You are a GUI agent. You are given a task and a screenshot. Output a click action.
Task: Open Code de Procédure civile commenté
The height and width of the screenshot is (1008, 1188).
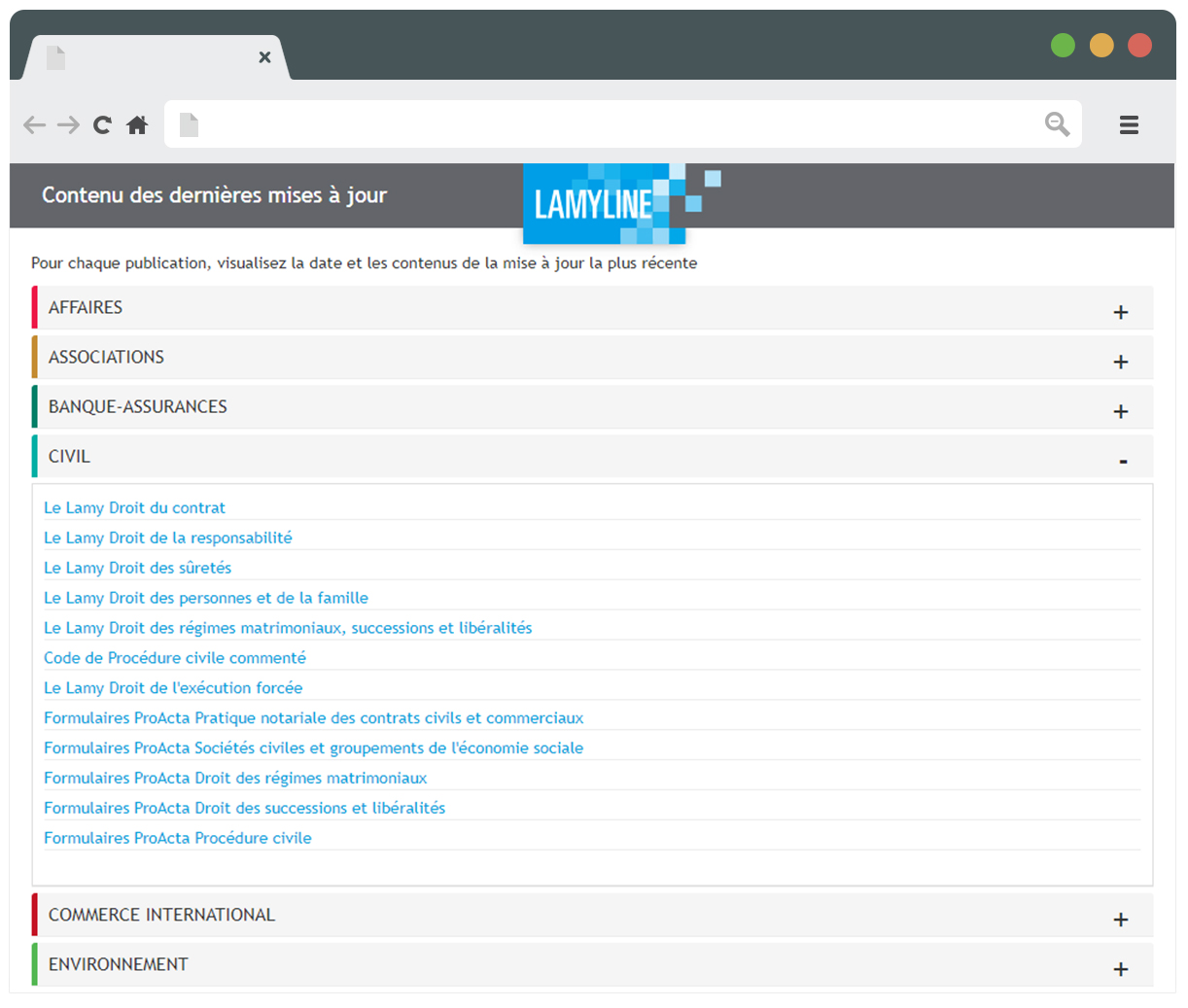click(x=175, y=658)
